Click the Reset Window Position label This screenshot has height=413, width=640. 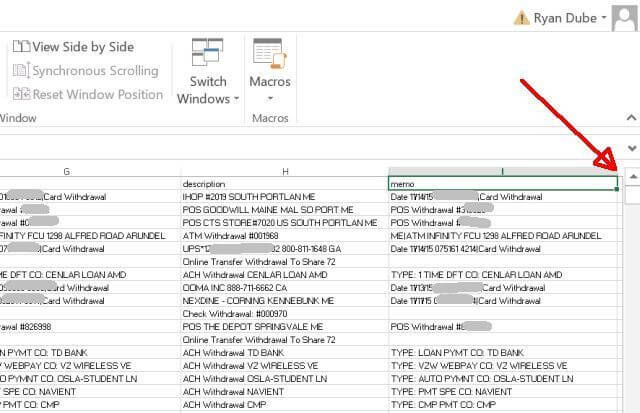click(98, 94)
